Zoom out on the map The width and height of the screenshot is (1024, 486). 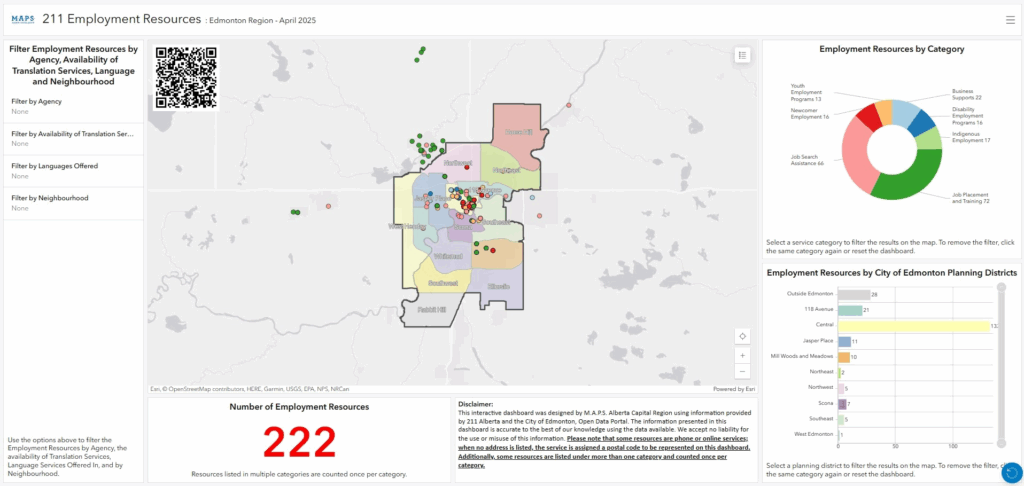[x=743, y=372]
